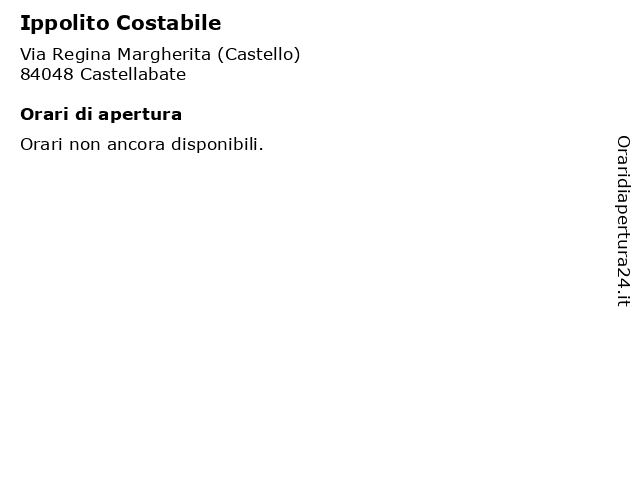Click the word Margherita in the address
The width and height of the screenshot is (640, 480).
[x=164, y=54]
